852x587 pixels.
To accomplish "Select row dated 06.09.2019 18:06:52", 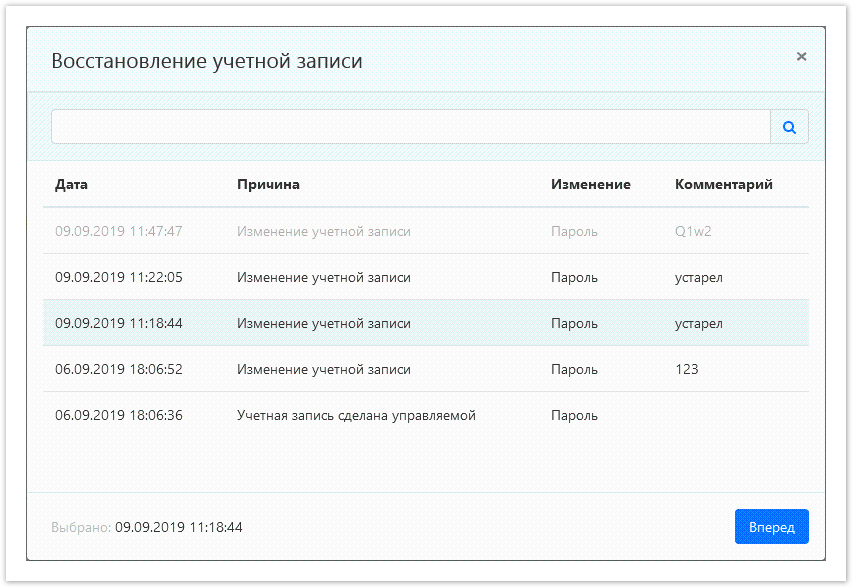I will (x=119, y=369).
